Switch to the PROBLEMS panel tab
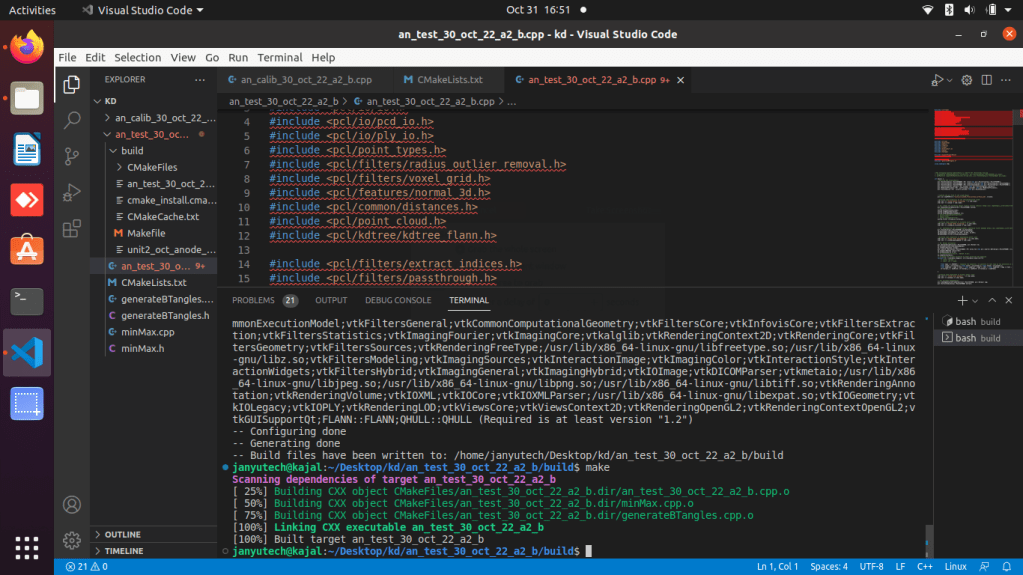This screenshot has width=1023, height=575. [253, 300]
